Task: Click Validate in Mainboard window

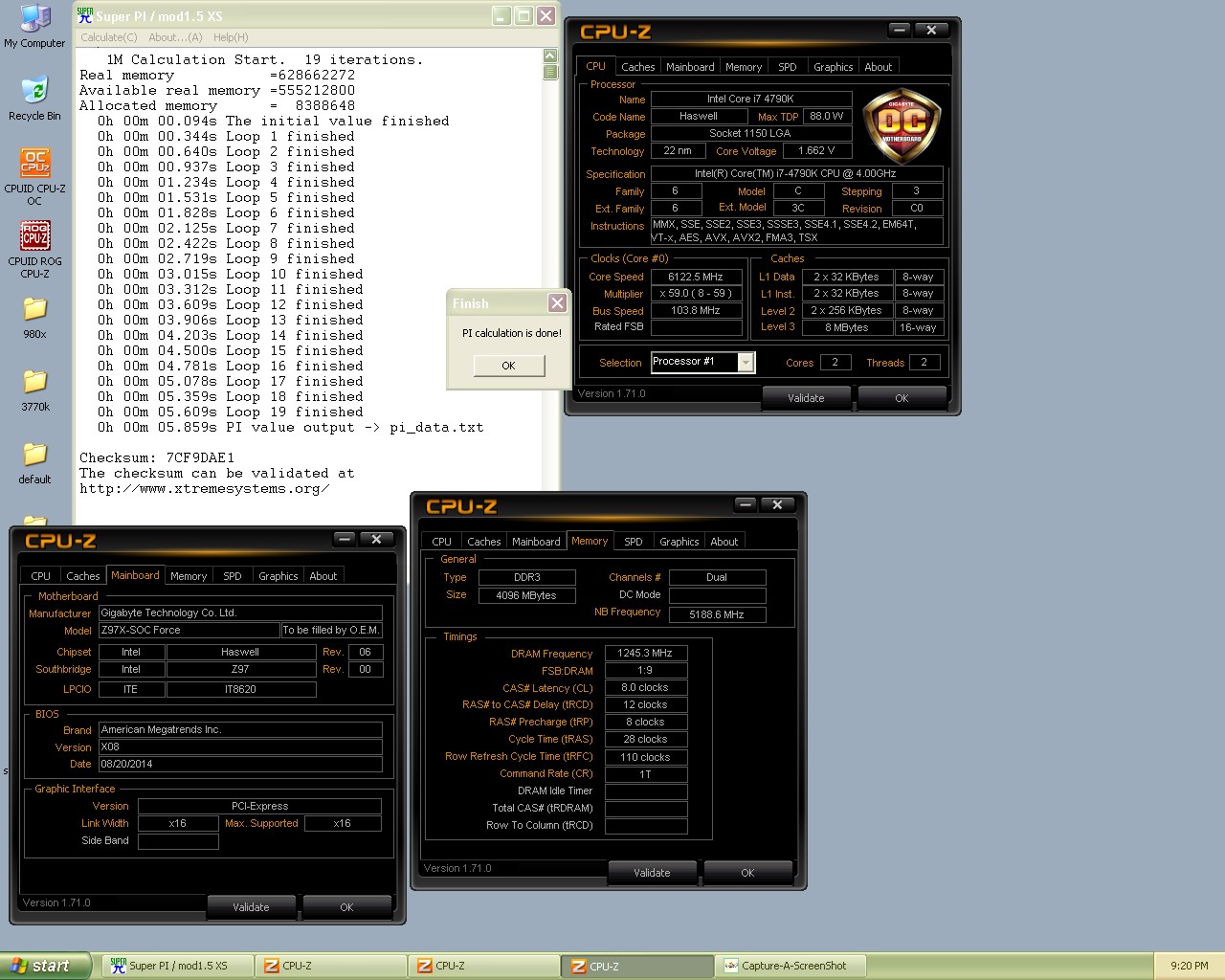Action: pyautogui.click(x=251, y=907)
